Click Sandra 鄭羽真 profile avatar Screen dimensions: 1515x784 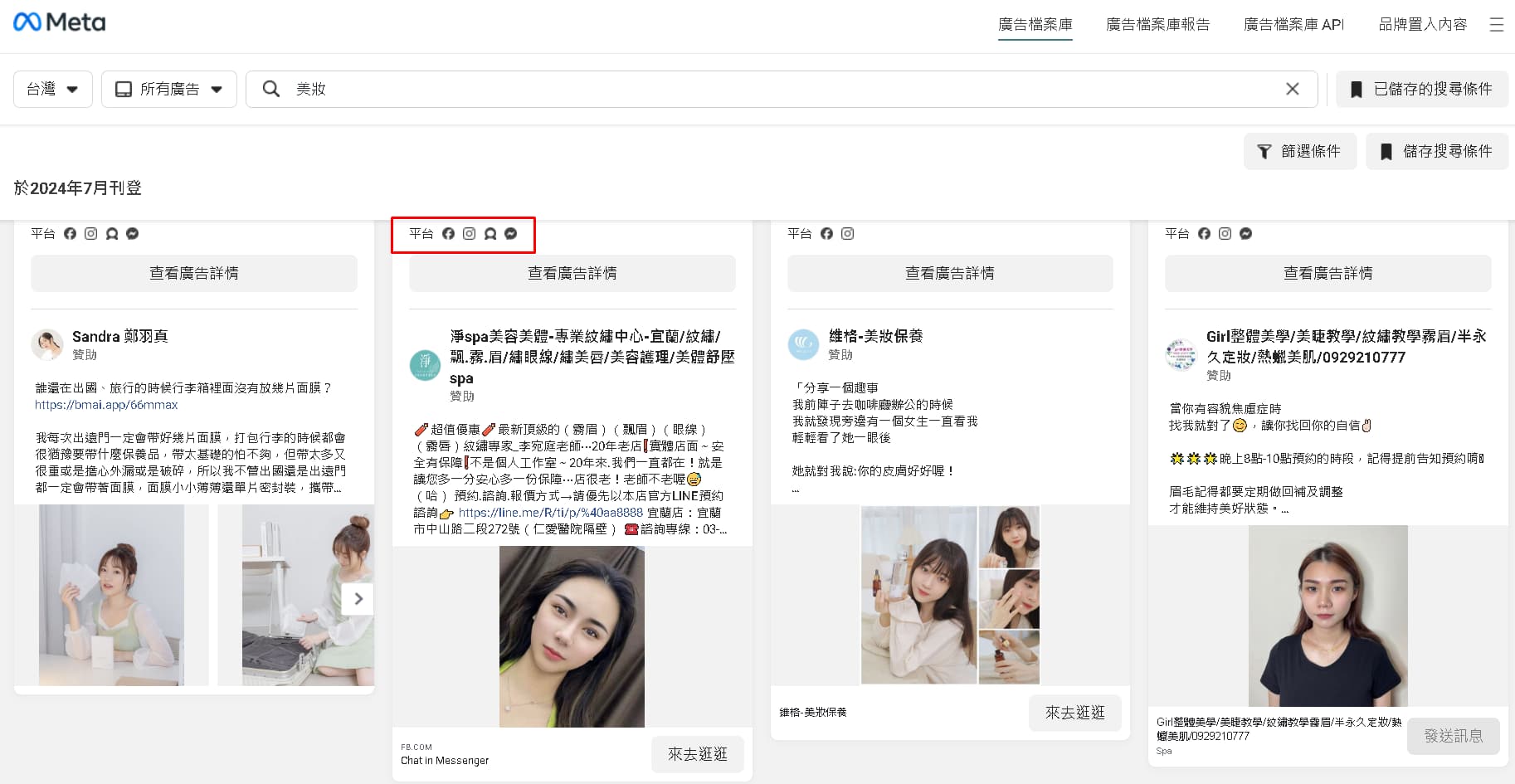(x=47, y=344)
